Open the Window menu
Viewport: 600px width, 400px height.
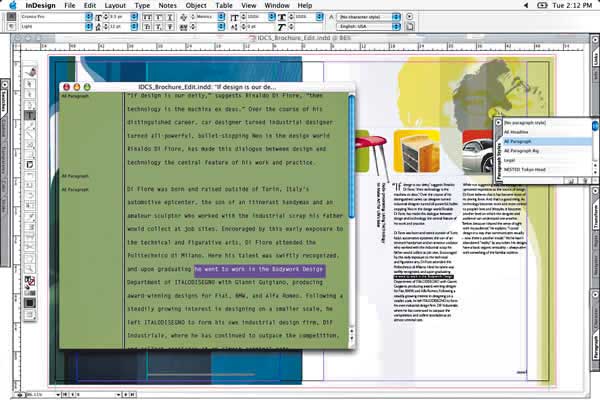click(277, 5)
